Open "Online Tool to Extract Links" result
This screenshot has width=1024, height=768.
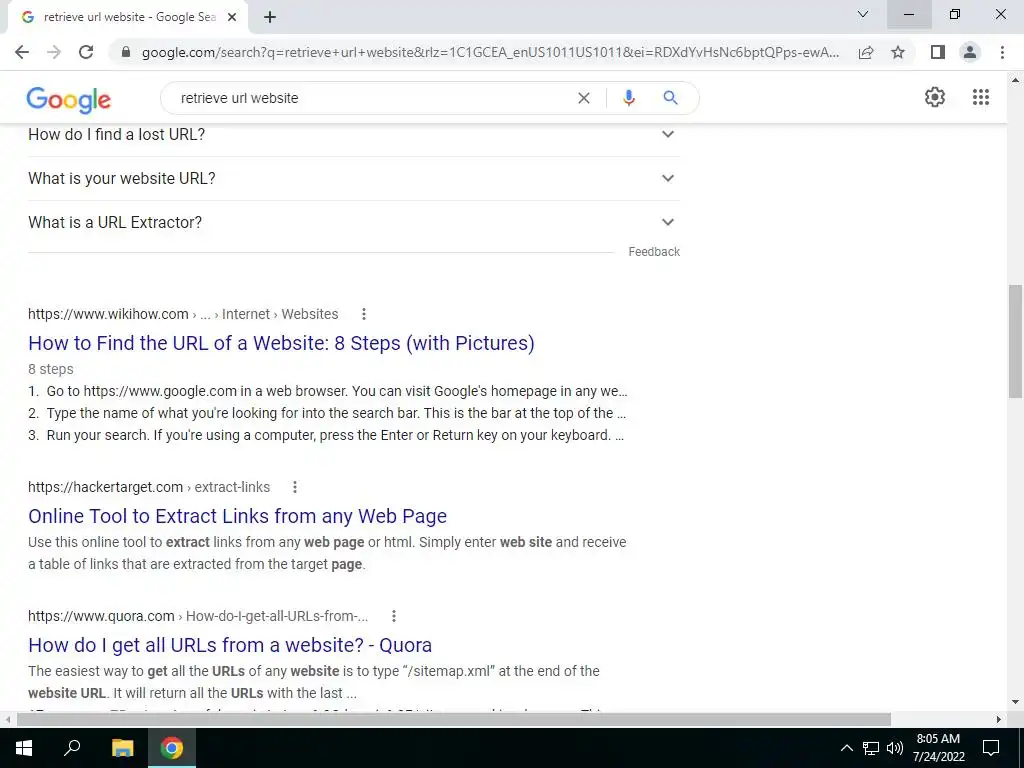point(238,516)
